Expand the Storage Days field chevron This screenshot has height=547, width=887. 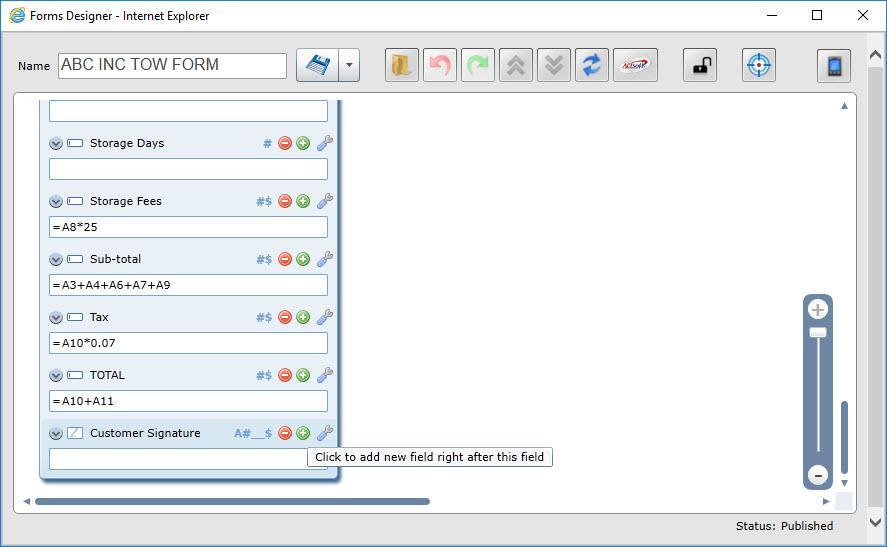pyautogui.click(x=56, y=143)
